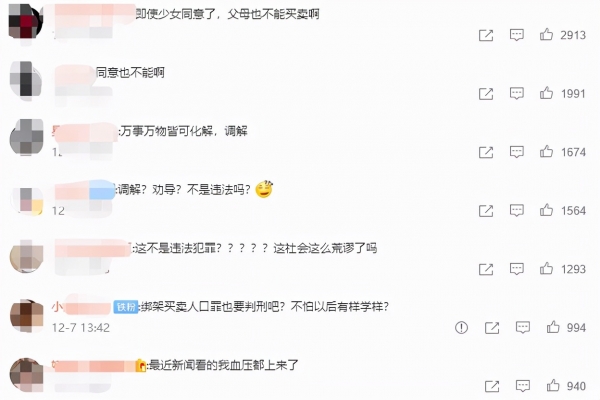Click the 铁粉 badge next to username

coord(126,307)
